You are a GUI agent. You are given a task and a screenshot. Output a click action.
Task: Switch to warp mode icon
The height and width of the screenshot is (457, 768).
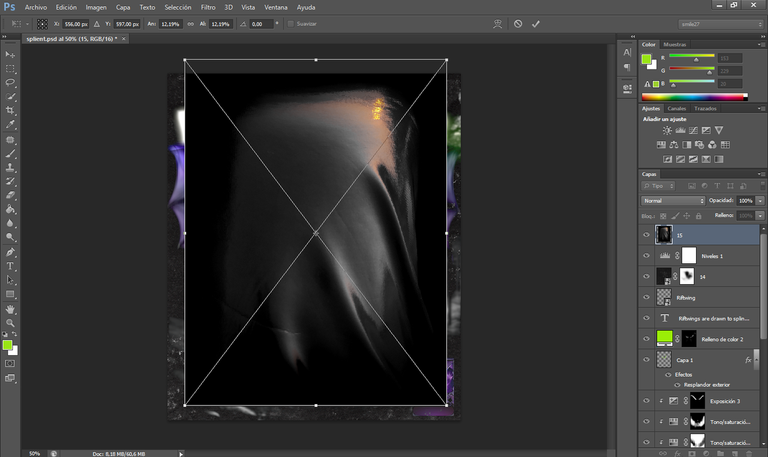coord(497,24)
